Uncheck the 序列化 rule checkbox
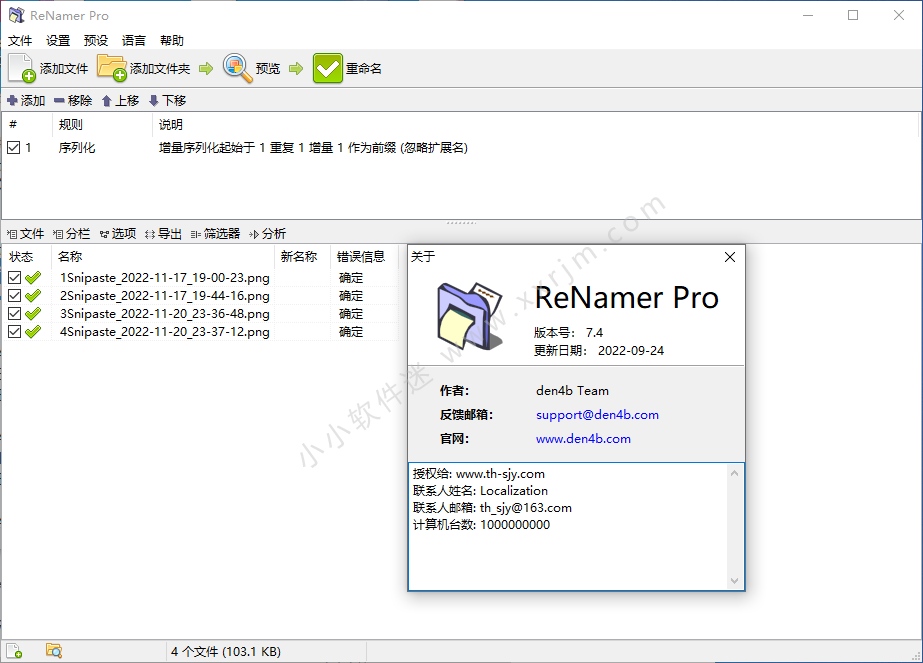The width and height of the screenshot is (923, 663). point(14,147)
